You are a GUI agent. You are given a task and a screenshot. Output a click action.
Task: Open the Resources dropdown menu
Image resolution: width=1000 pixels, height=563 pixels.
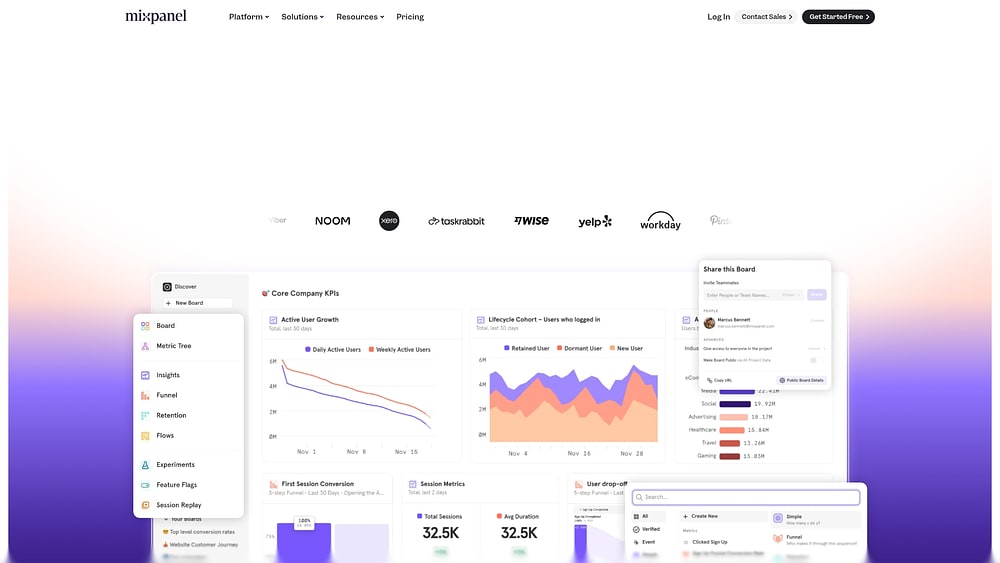[x=360, y=17]
